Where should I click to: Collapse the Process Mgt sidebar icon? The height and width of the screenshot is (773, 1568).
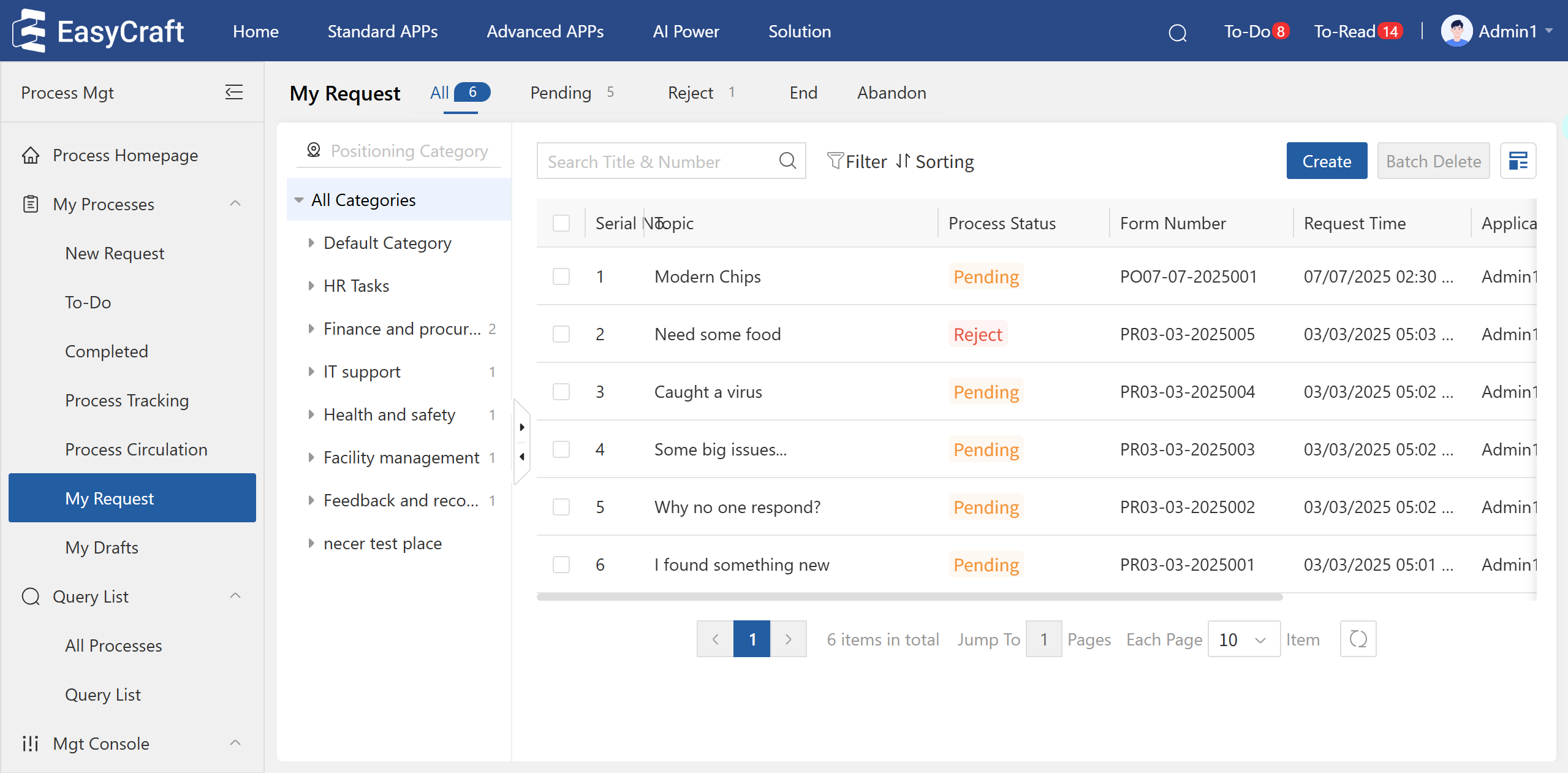[234, 93]
